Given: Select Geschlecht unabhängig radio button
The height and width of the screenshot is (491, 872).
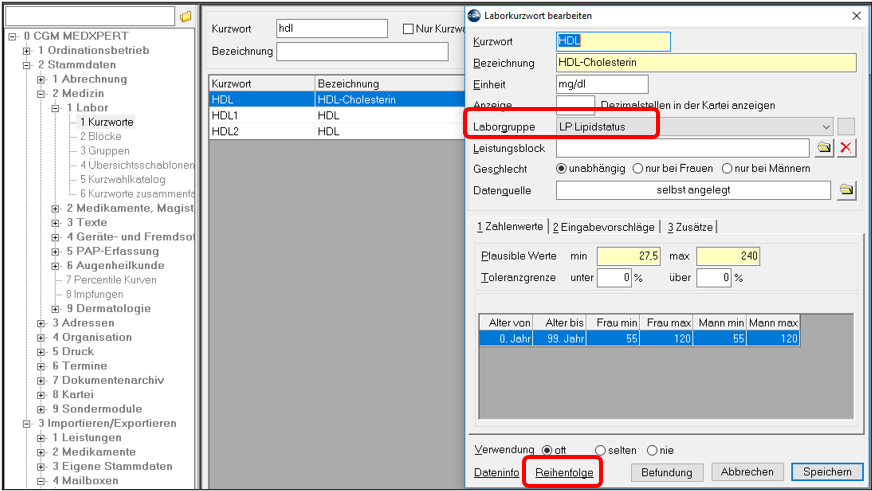Looking at the screenshot, I should (562, 168).
